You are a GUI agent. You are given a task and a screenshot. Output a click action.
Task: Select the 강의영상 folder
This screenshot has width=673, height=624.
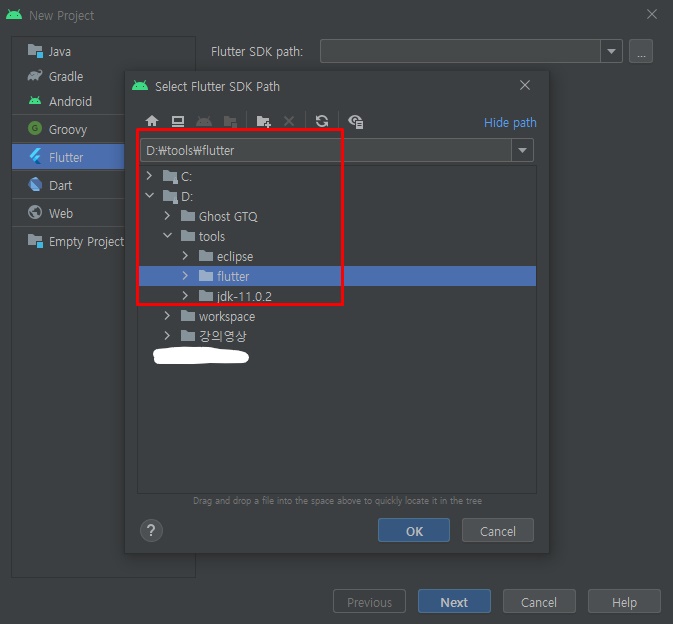pyautogui.click(x=337, y=336)
